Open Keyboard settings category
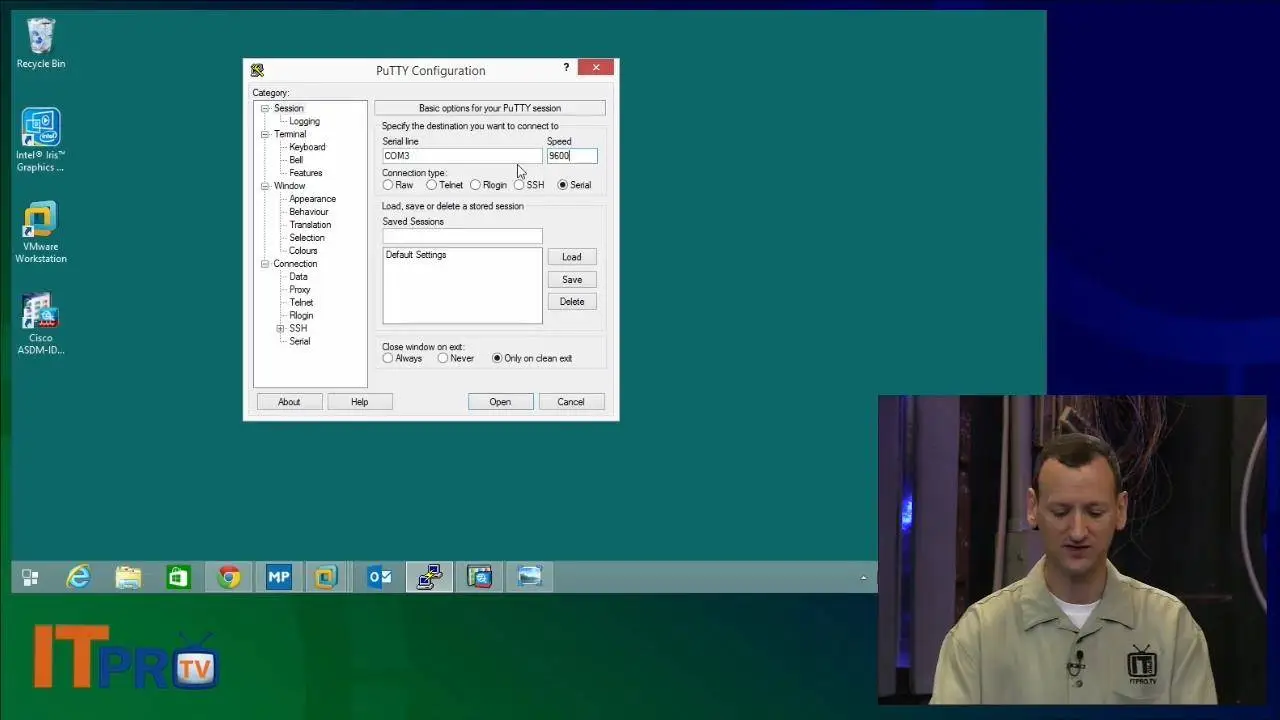 coord(307,147)
